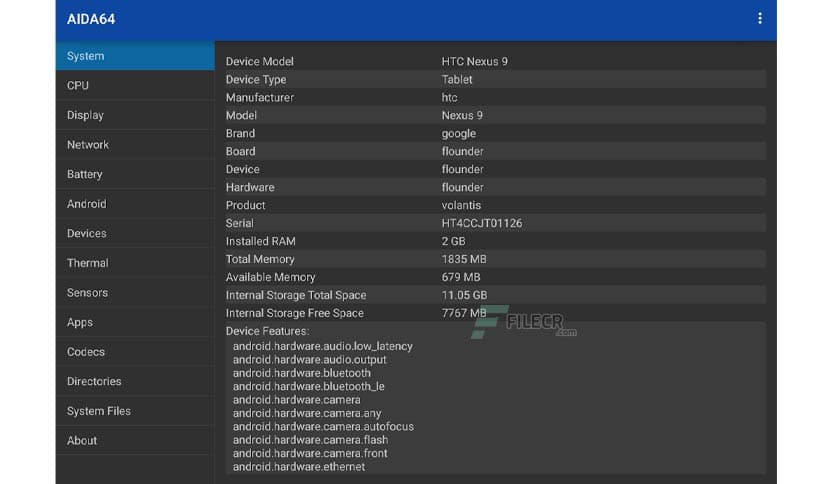The image size is (836, 484).
Task: Select the Device Type value Tablet
Action: pos(457,79)
